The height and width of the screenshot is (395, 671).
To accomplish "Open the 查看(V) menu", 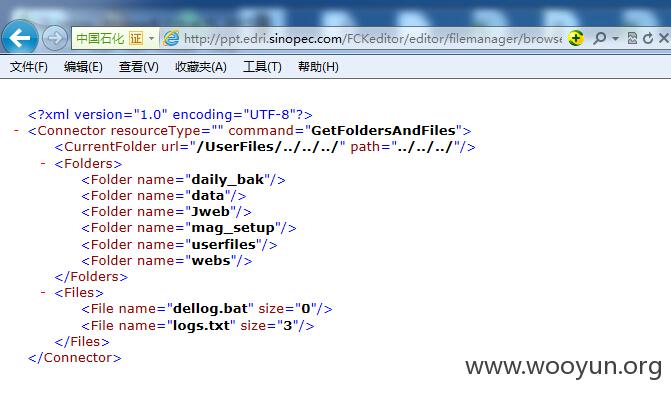I will [139, 67].
